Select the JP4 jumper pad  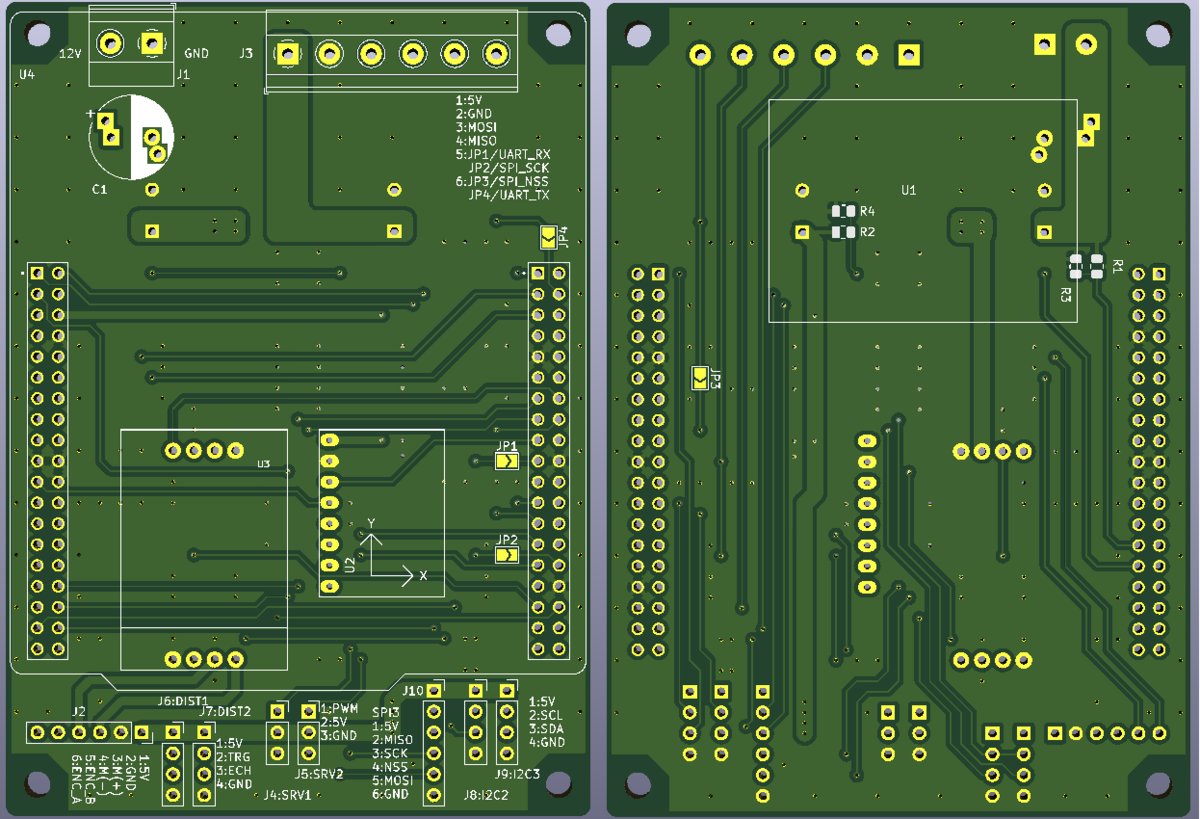coord(549,237)
